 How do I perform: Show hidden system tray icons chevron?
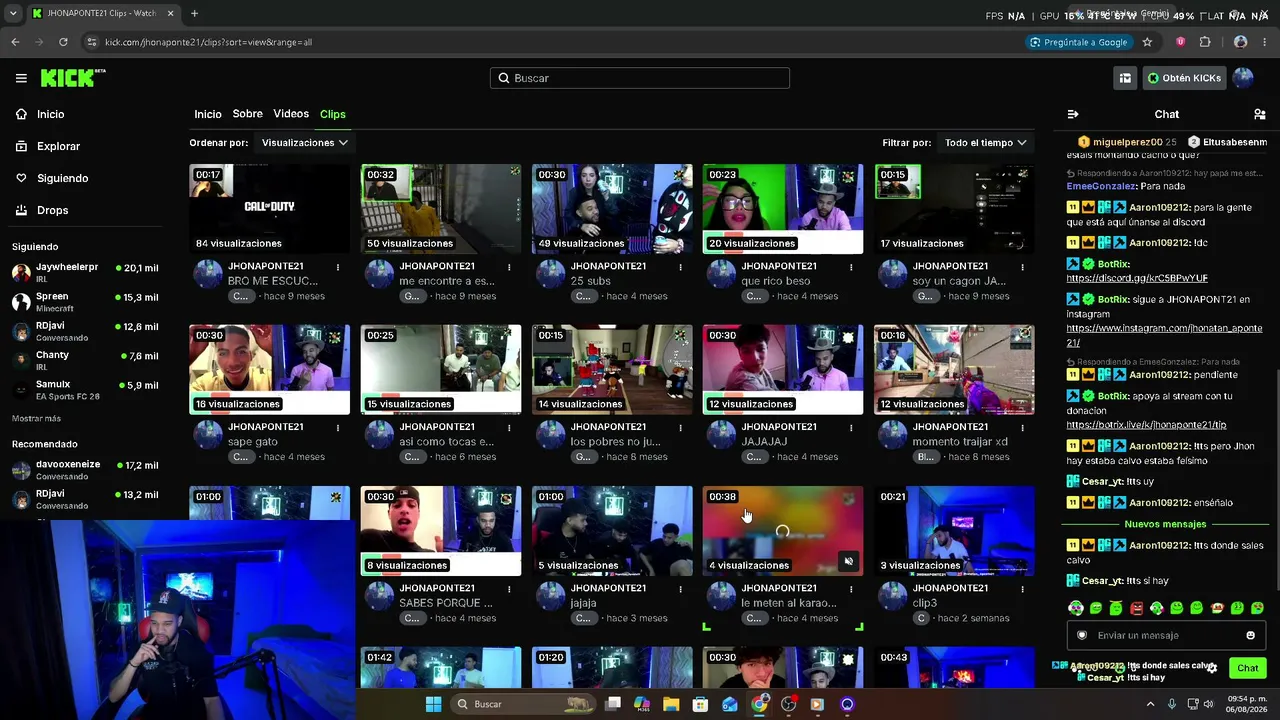point(1150,704)
